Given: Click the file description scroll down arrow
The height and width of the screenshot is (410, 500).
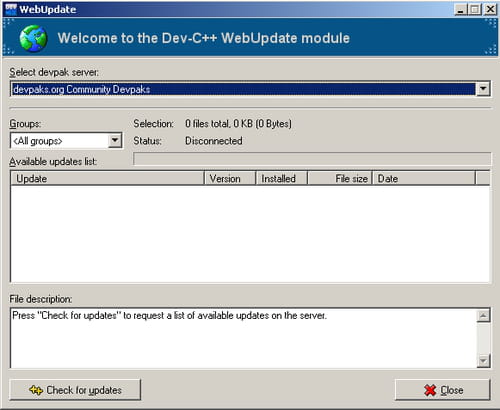Looking at the screenshot, I should click(x=483, y=361).
